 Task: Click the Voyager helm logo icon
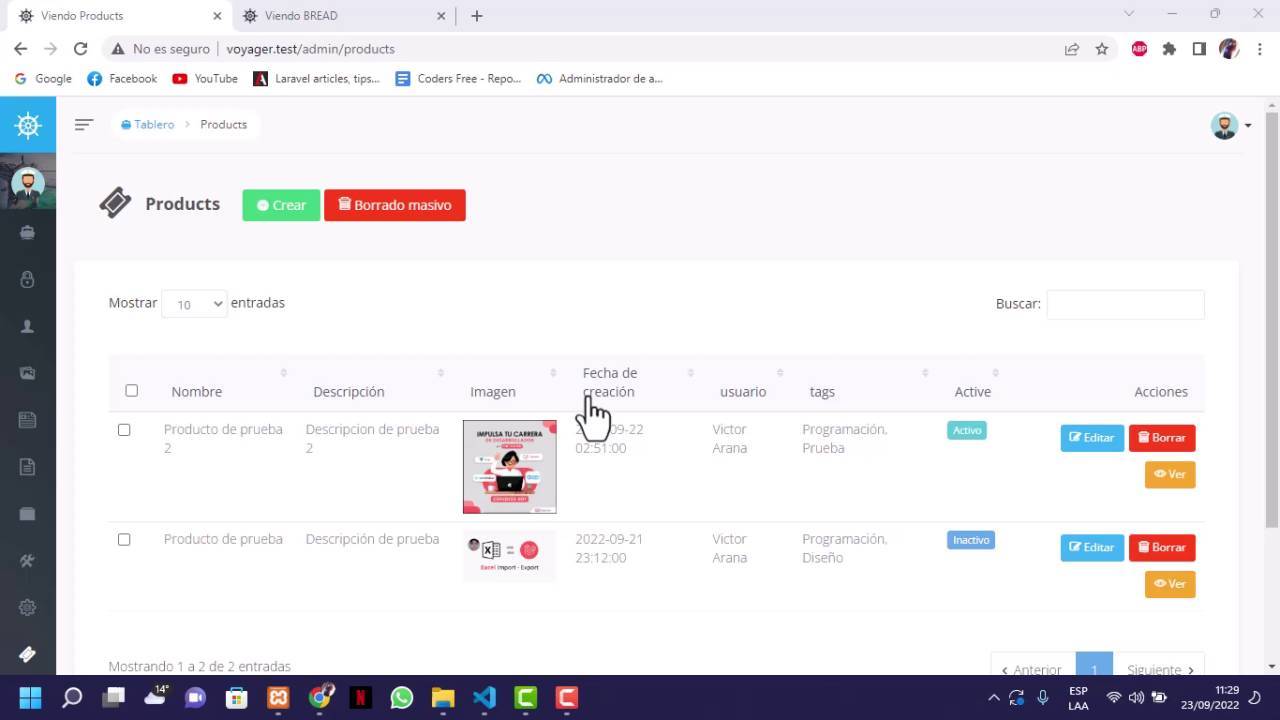[x=28, y=125]
